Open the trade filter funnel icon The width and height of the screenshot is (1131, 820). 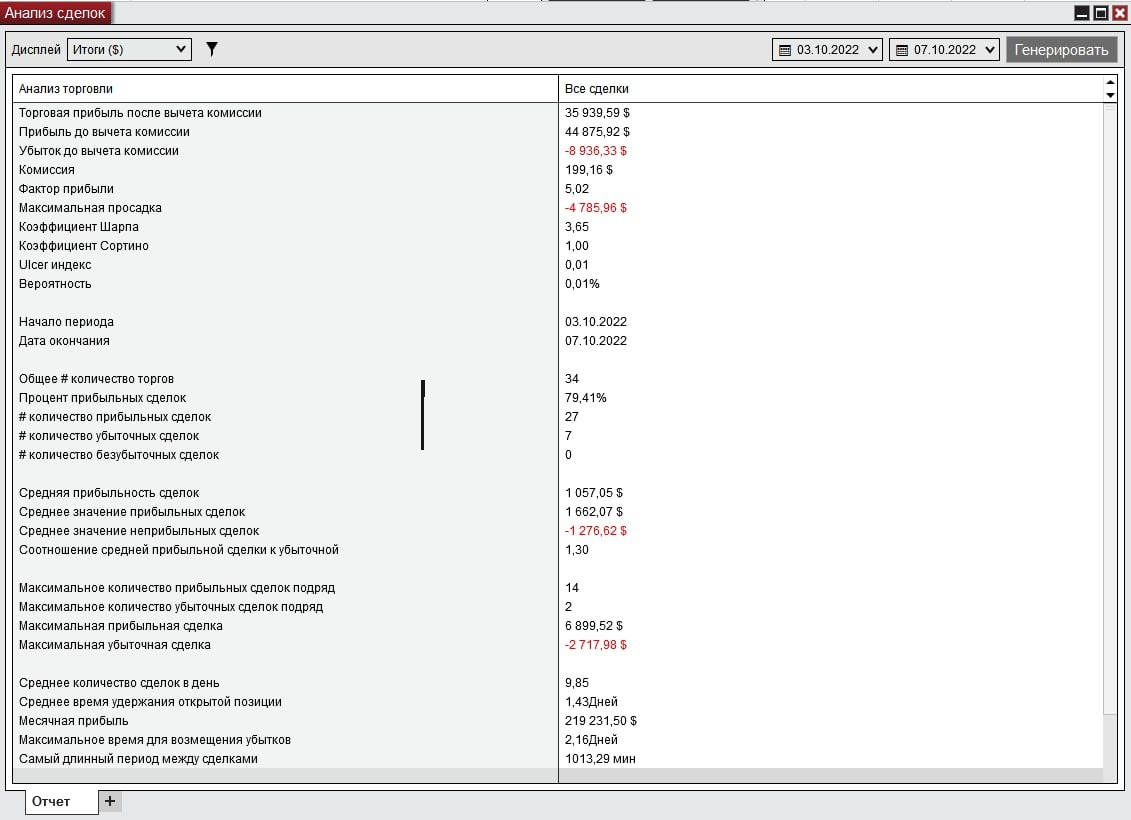pos(211,49)
